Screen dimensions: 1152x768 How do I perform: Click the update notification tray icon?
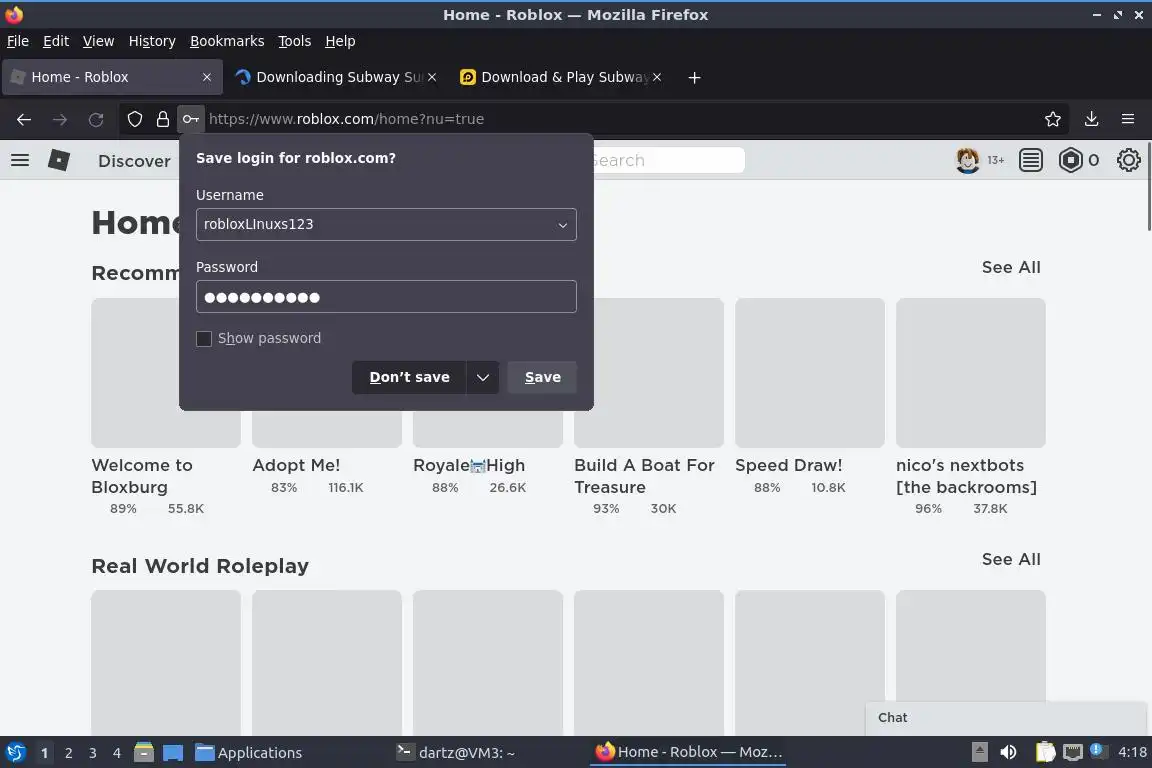pos(1097,750)
